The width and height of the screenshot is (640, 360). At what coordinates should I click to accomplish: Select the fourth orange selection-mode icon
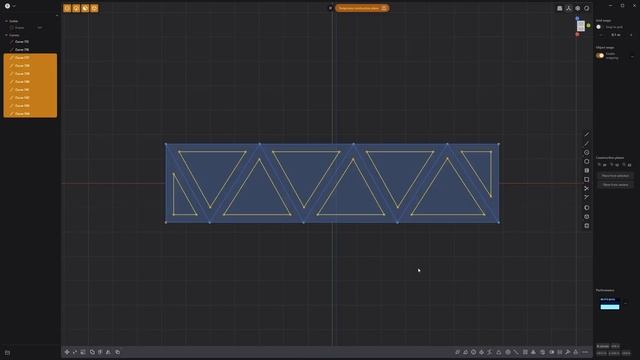94,8
